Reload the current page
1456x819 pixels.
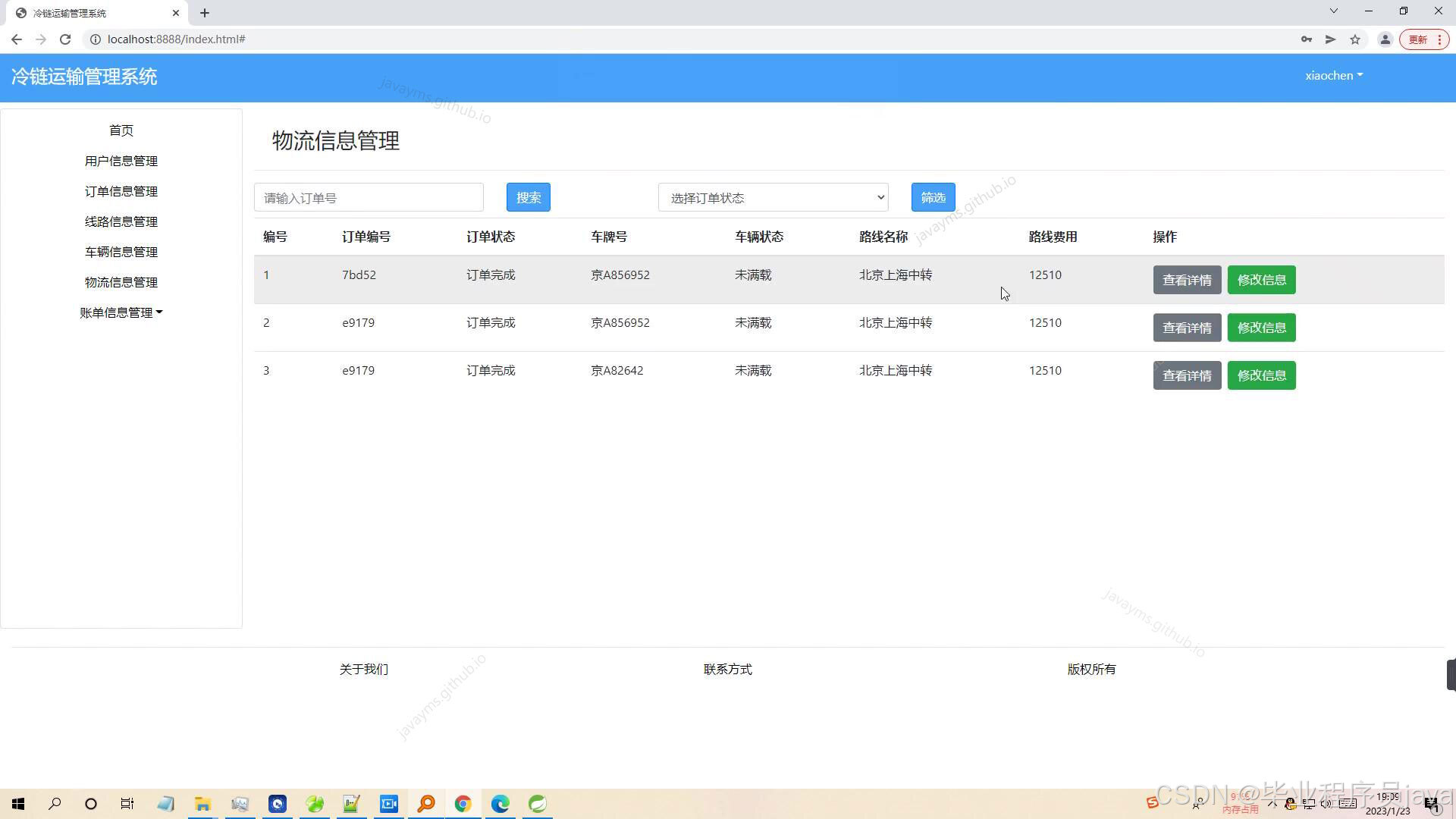coord(65,39)
